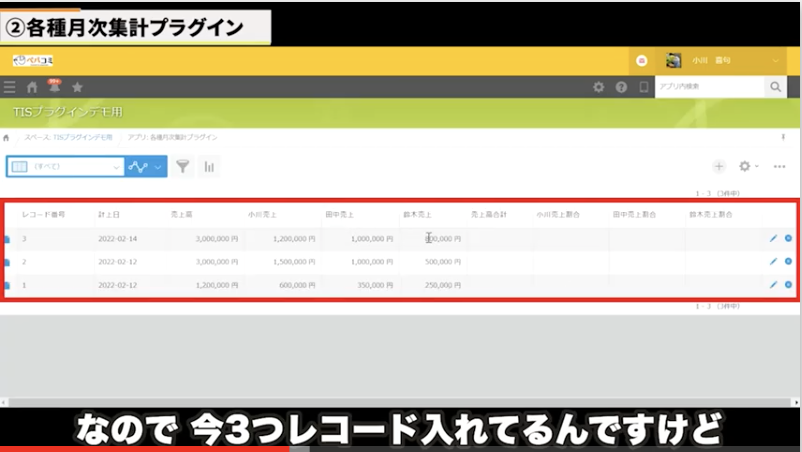Open the filter funnel icon
Screen dimensions: 802x452
point(183,166)
